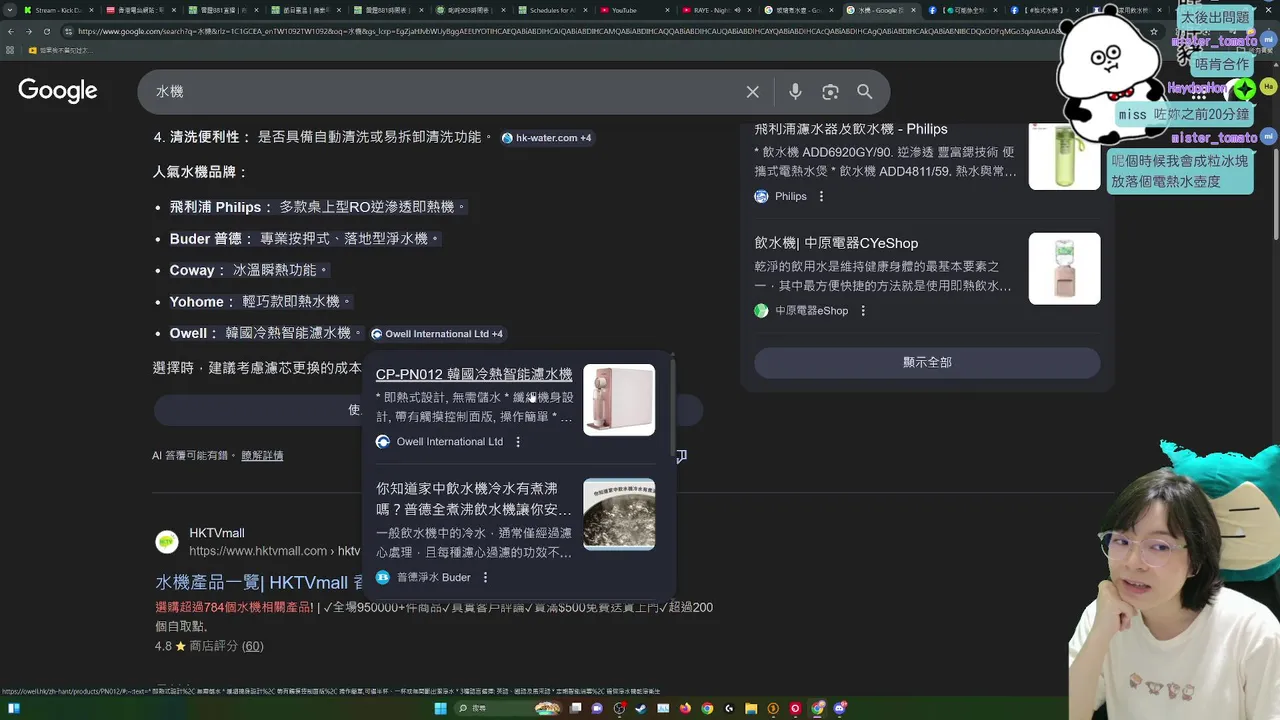
Task: Switch to the 香港電台網站 browser tab
Action: tap(139, 10)
